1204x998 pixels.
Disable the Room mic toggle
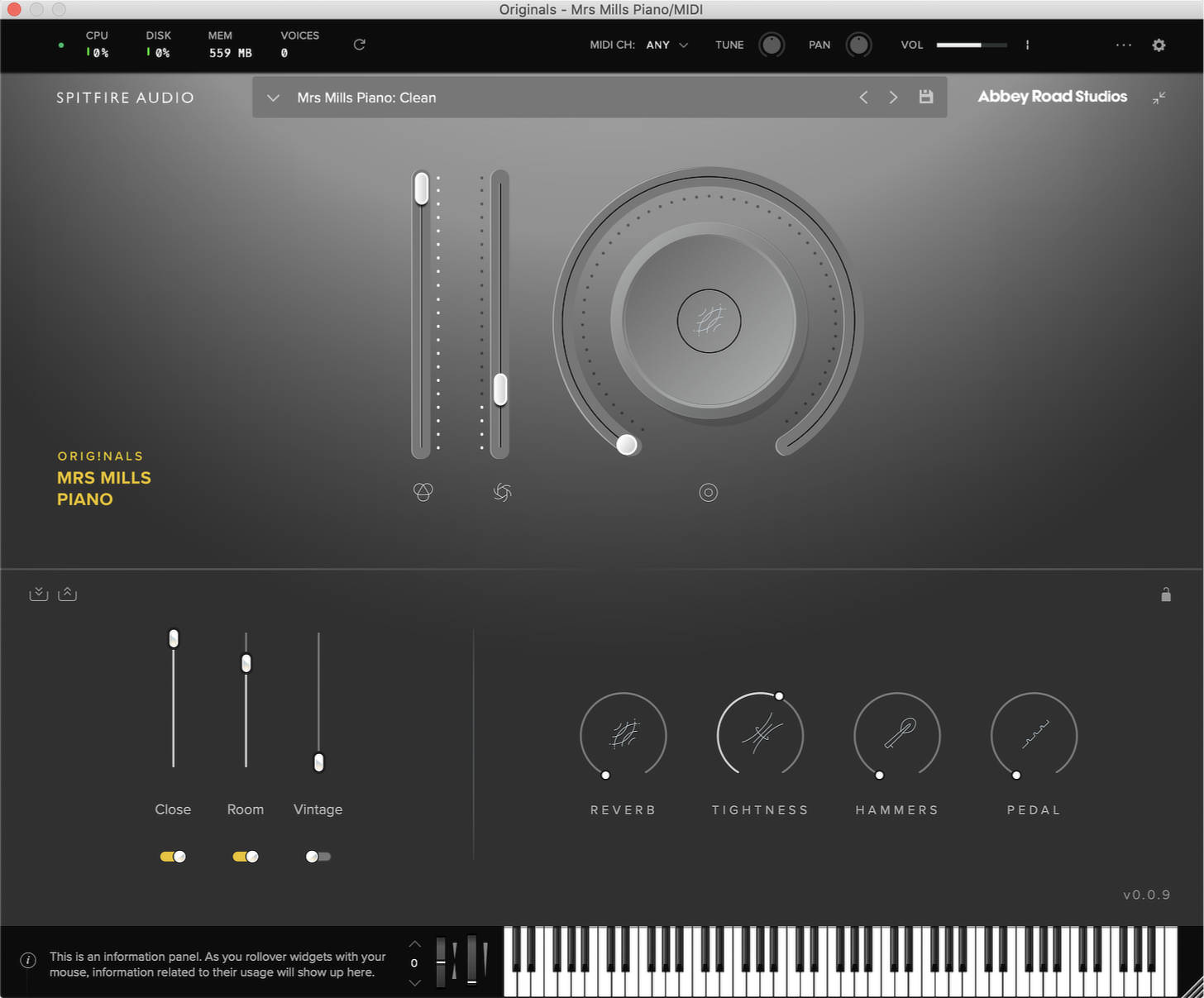pos(246,857)
